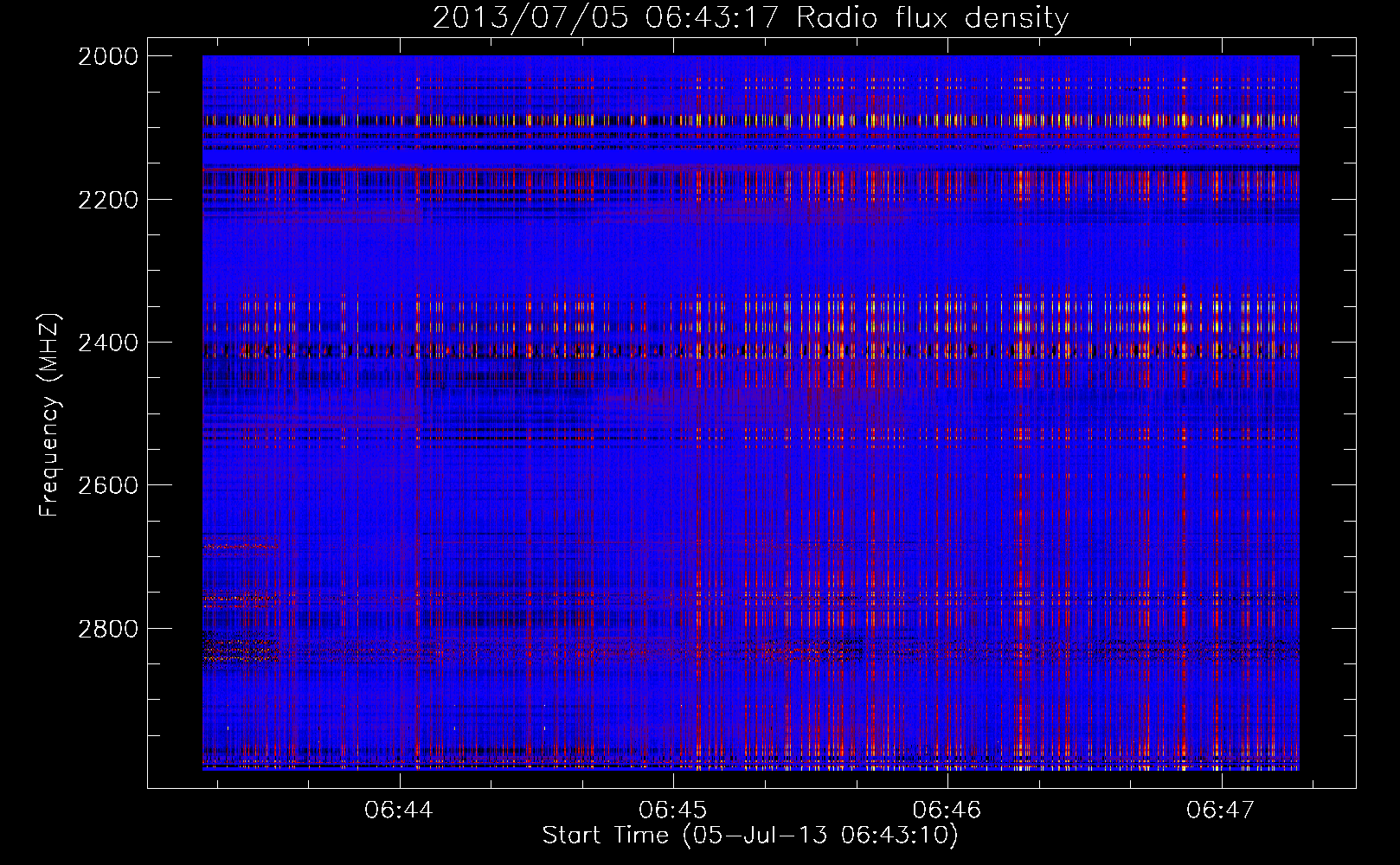Select the 06:47 time tick label
1400x865 pixels.
point(1221,811)
